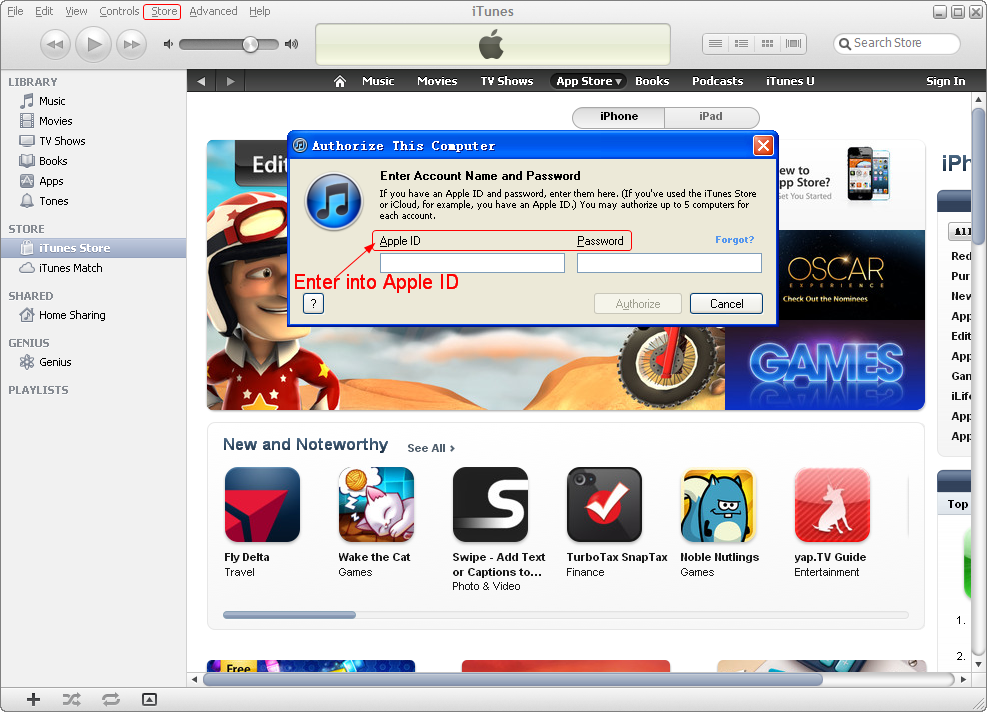
Task: Open the Store menu
Action: point(164,11)
